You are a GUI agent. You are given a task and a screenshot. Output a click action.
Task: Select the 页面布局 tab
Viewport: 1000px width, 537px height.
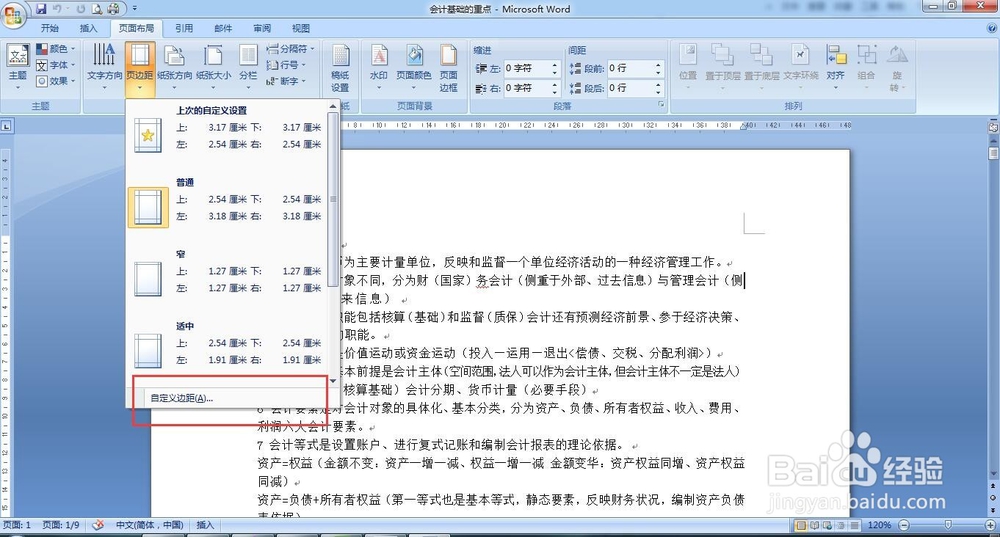136,28
